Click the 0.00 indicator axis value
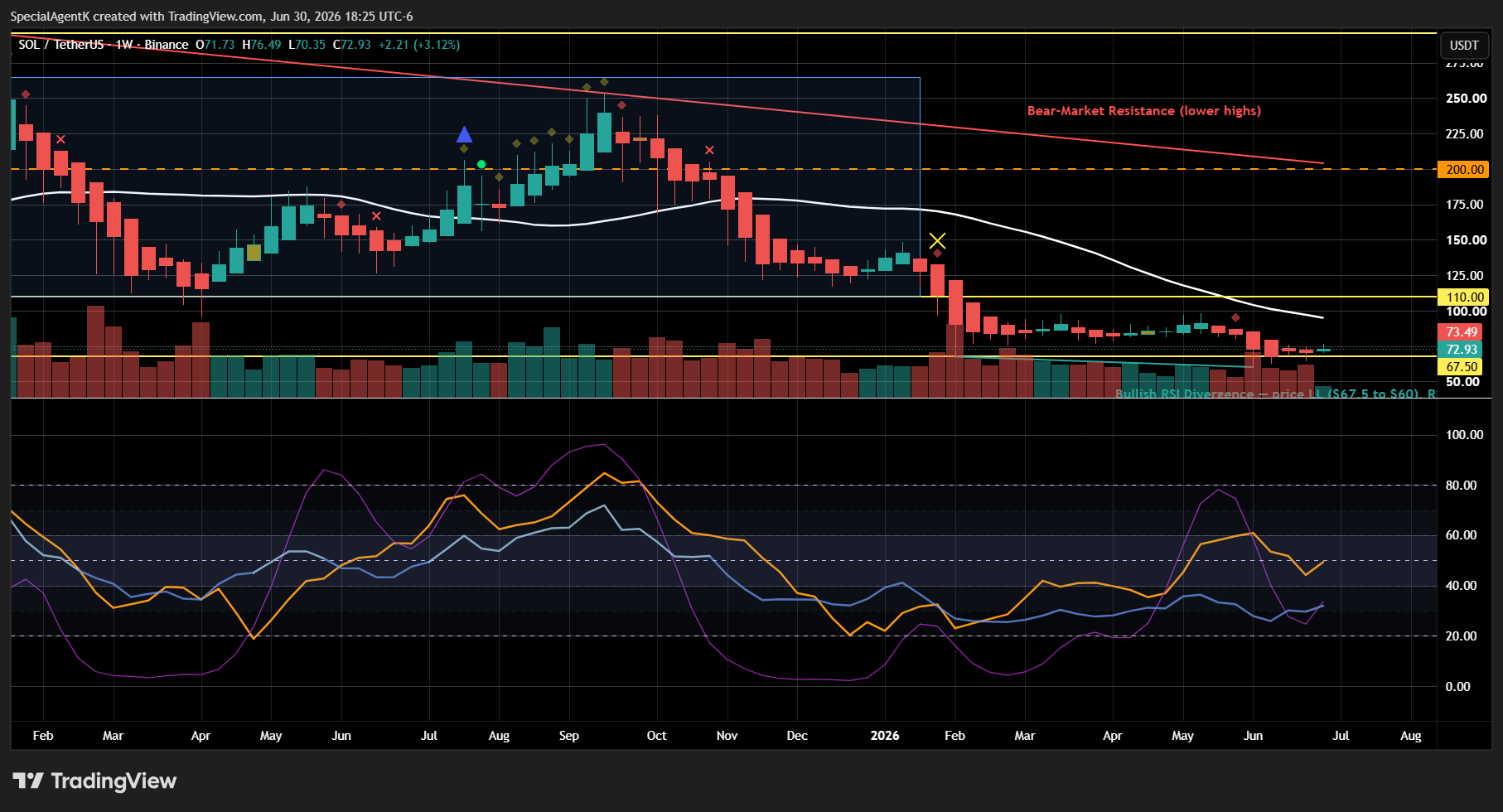Viewport: 1503px width, 812px height. pos(1457,687)
